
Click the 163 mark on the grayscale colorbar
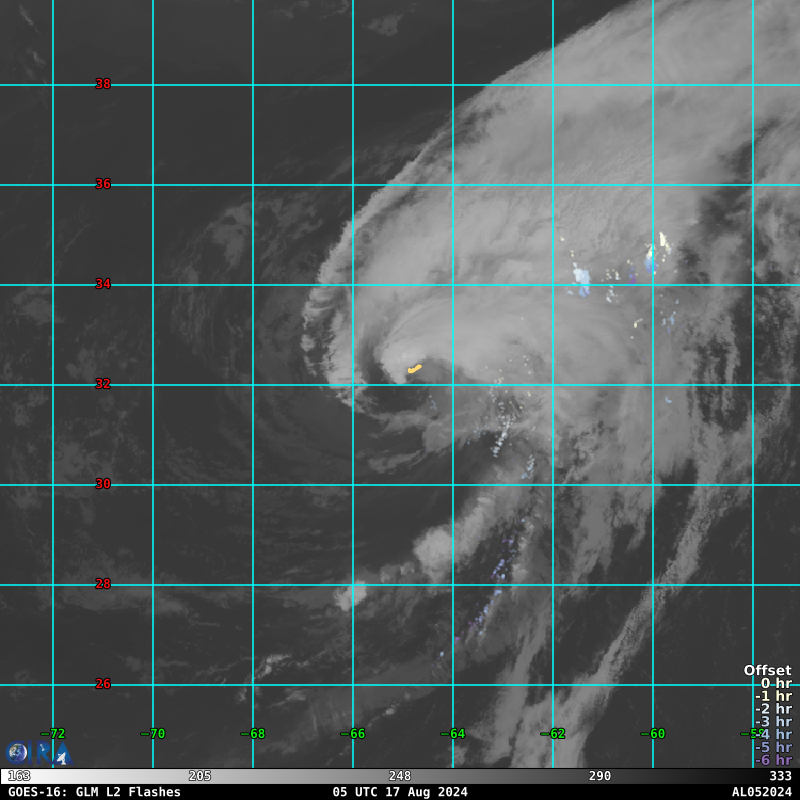pos(18,776)
